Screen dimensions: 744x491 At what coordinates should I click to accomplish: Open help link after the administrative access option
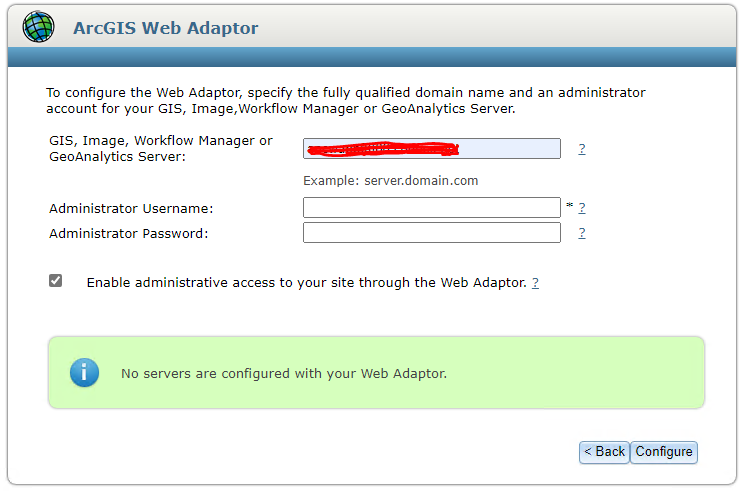pos(535,283)
